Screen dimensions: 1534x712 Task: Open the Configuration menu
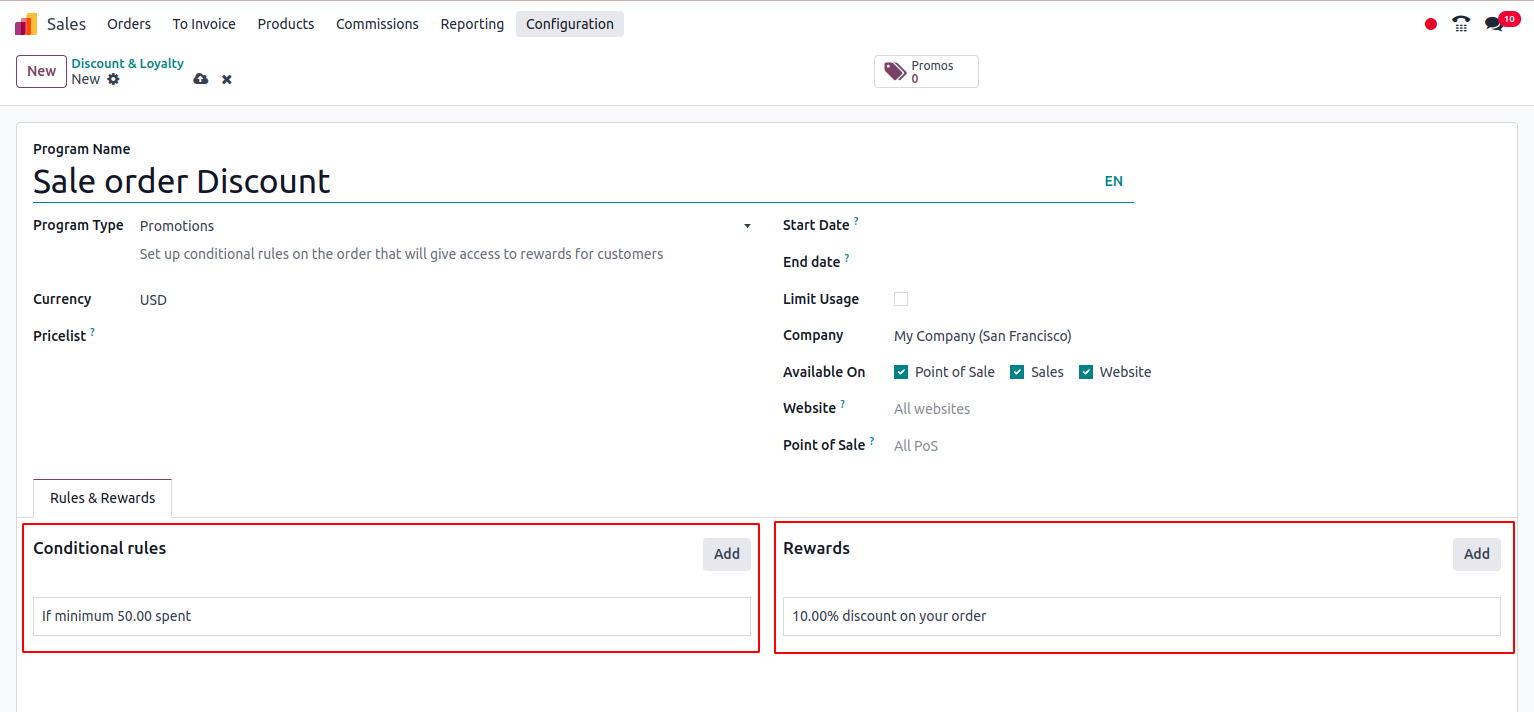[x=570, y=24]
